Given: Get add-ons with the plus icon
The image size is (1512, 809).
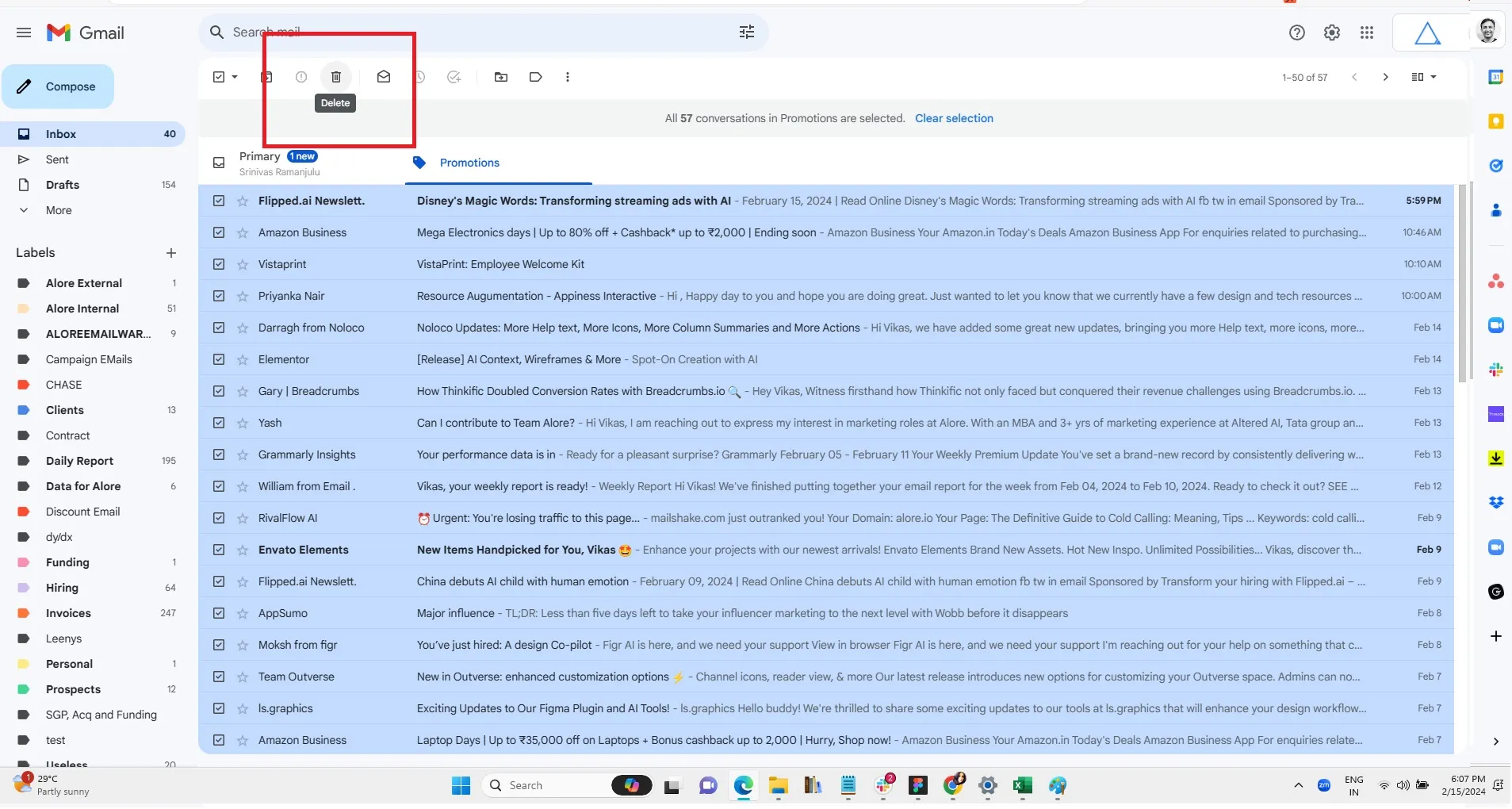Looking at the screenshot, I should point(1496,636).
